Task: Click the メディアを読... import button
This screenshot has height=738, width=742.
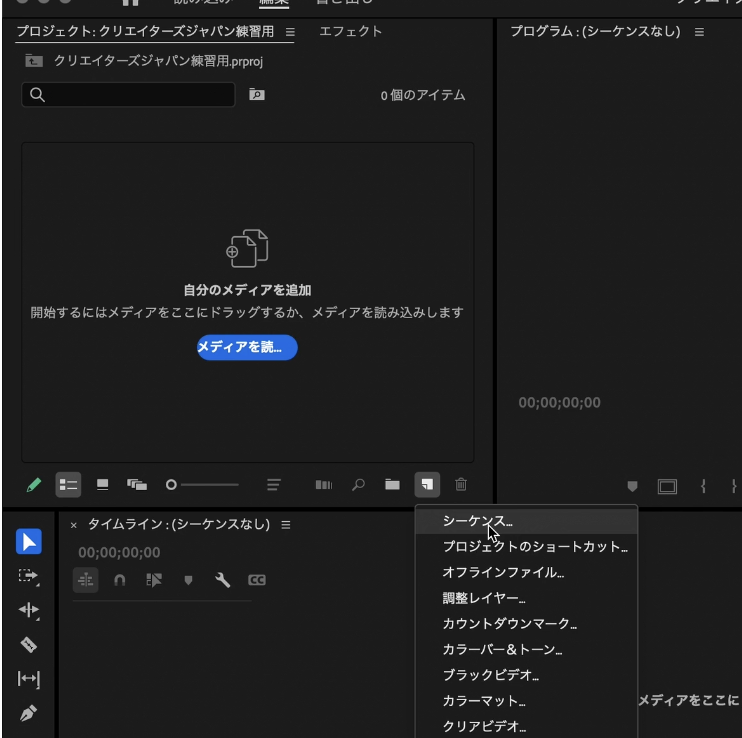Action: pyautogui.click(x=247, y=347)
